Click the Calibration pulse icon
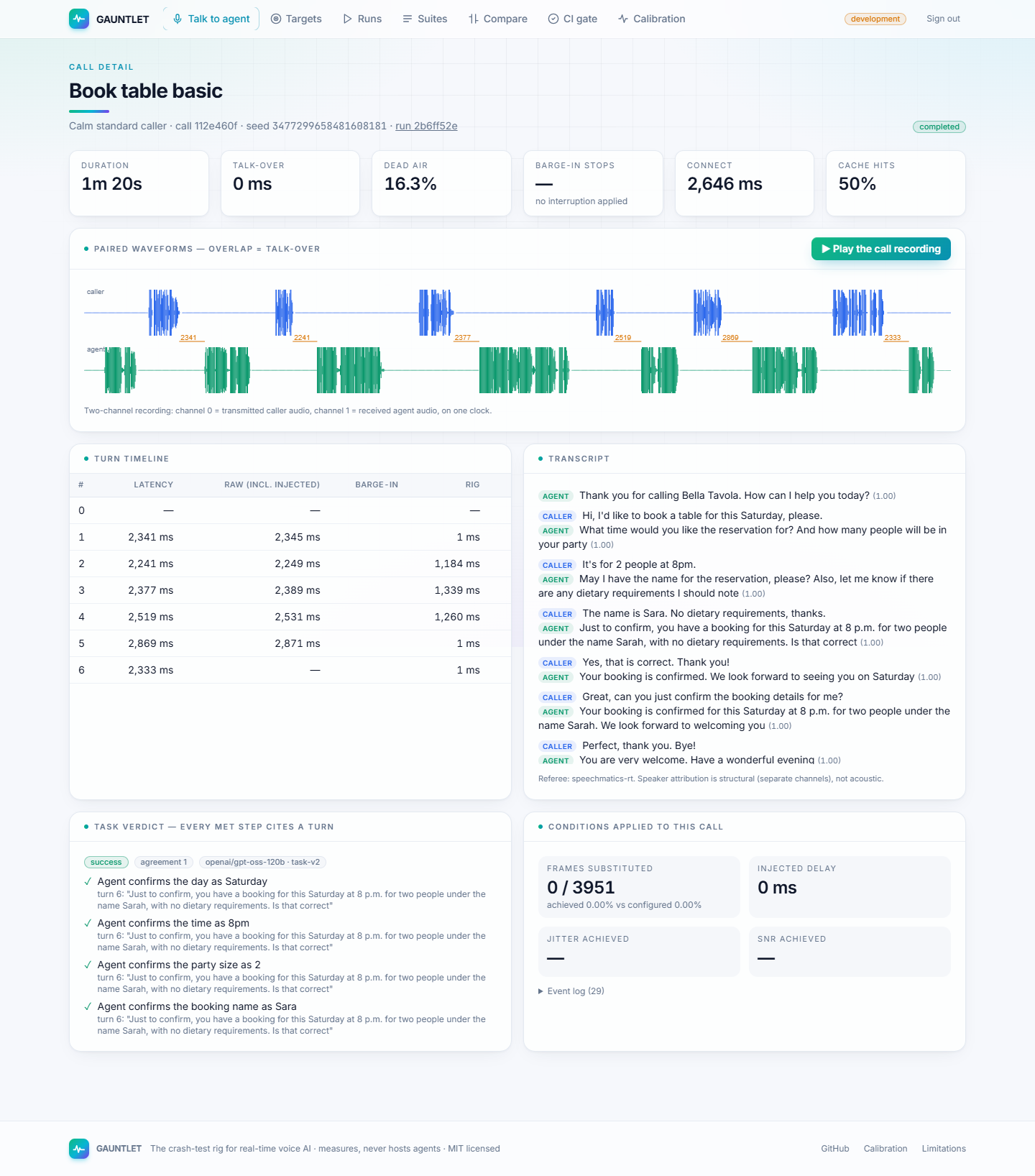This screenshot has width=1035, height=1176. point(623,19)
